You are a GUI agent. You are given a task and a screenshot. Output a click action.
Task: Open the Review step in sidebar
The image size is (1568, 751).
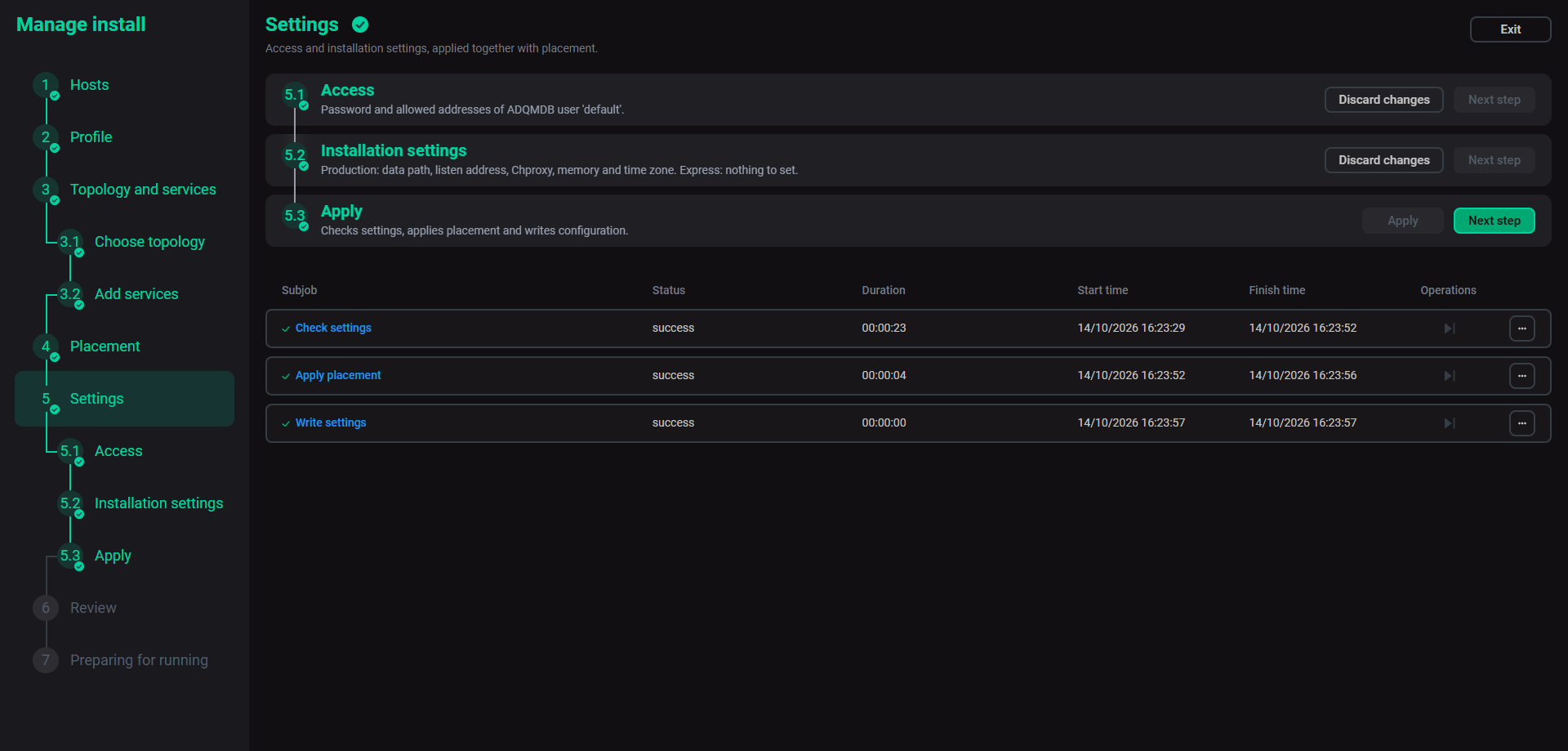93,608
